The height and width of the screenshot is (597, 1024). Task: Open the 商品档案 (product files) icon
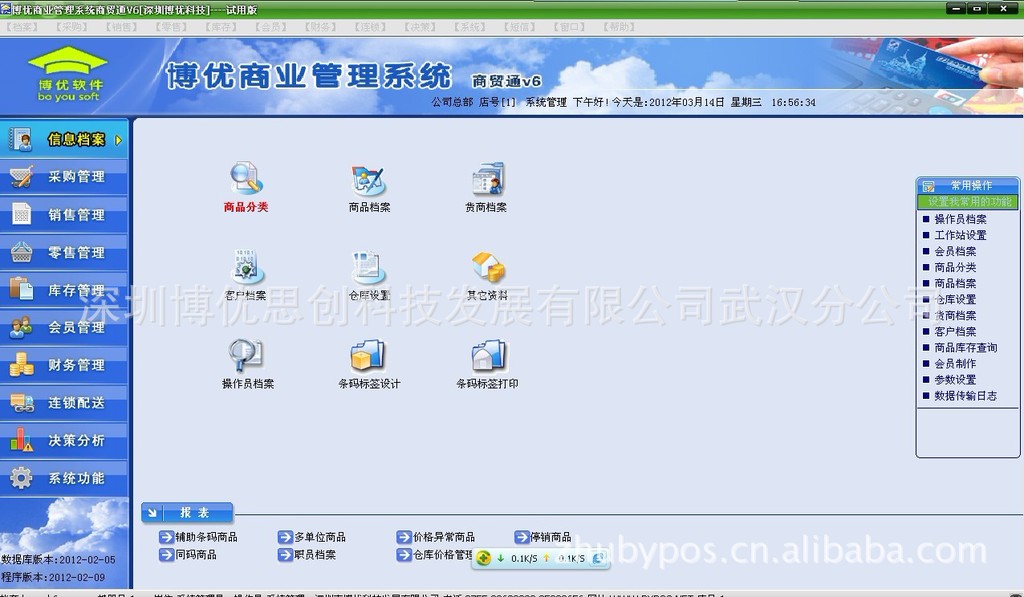368,184
